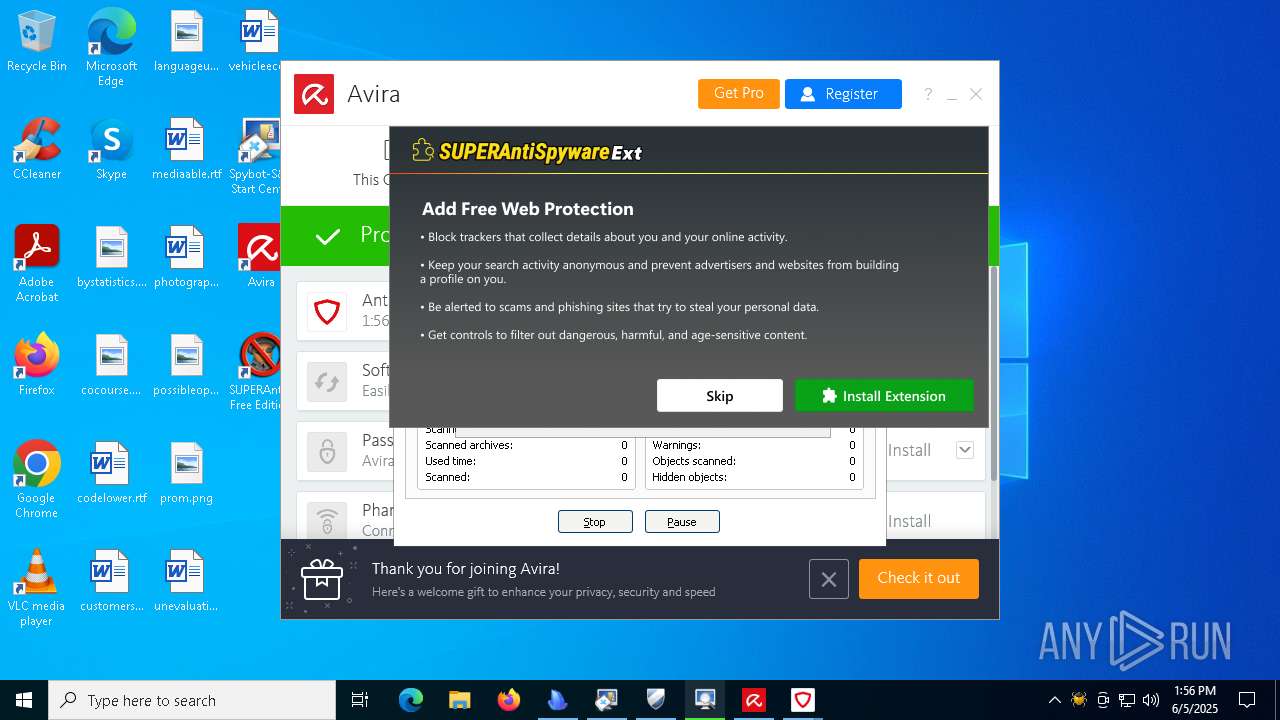Click the welcome gift box icon
The height and width of the screenshot is (720, 1280).
click(322, 579)
